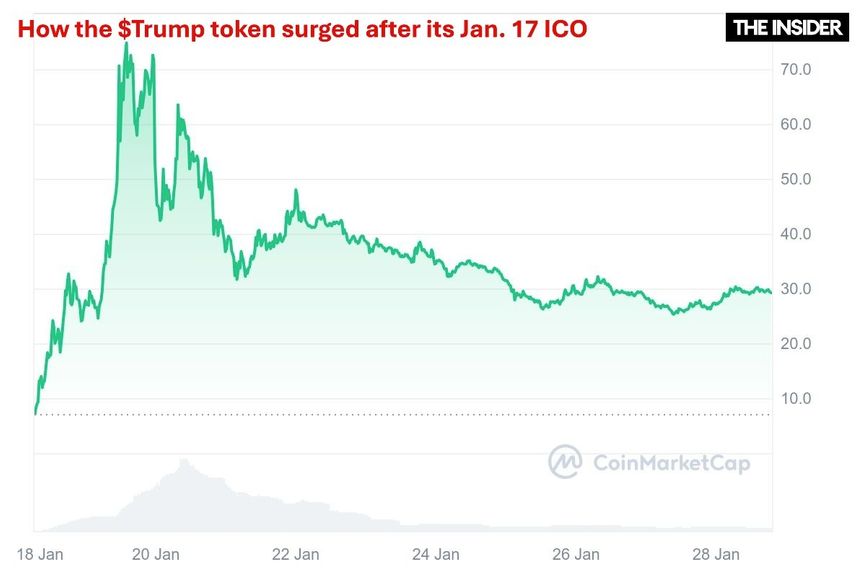
Task: Select the 28 Jan date label
Action: [716, 554]
